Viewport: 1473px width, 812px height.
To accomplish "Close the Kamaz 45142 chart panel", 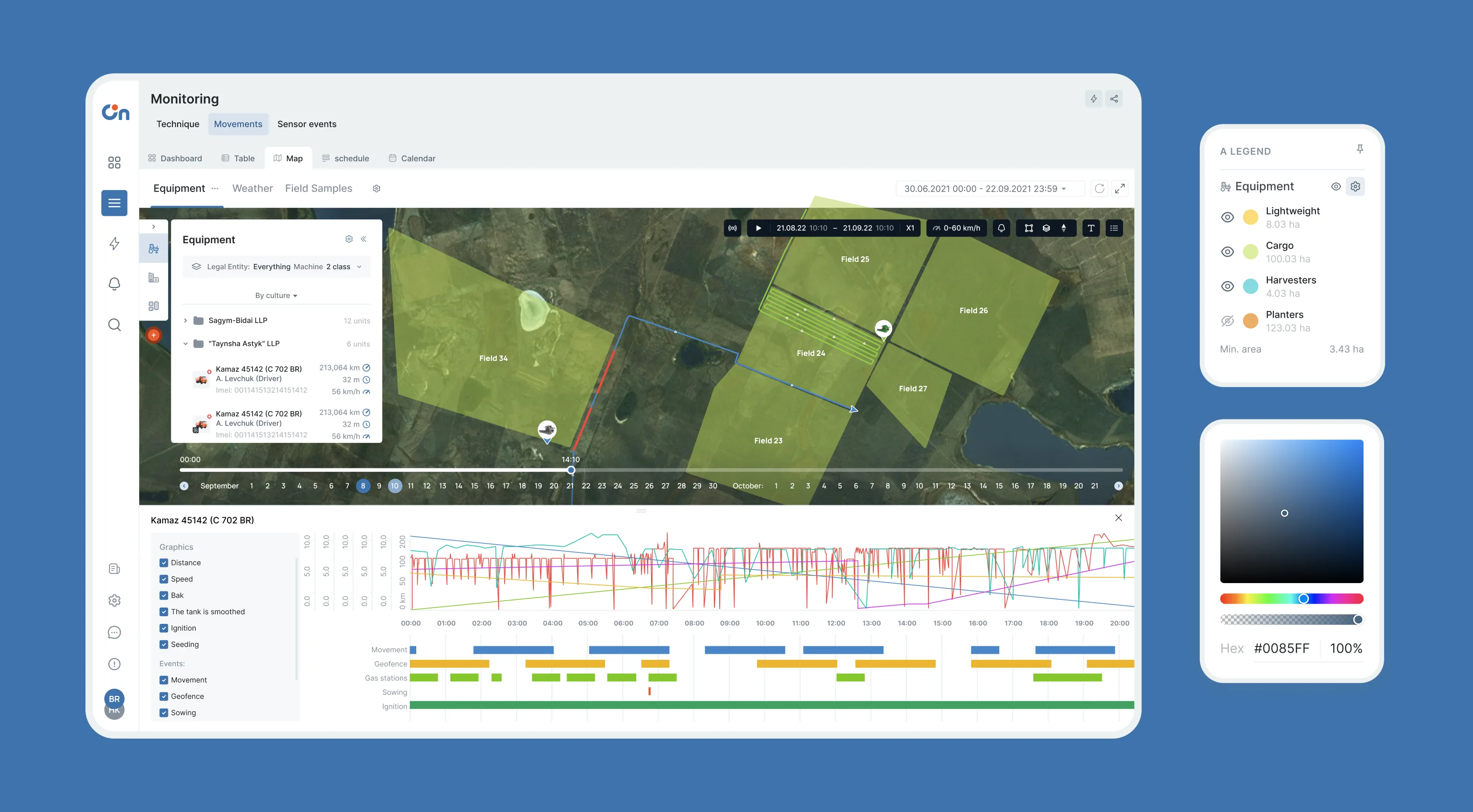I will (1119, 518).
